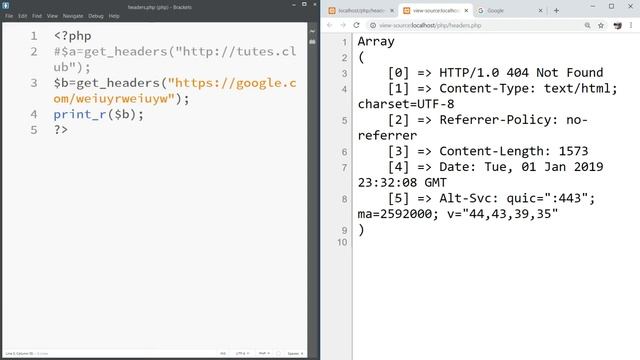Open the Chrome three-dot menu
Screen dimensions: 640x360
pos(631,25)
